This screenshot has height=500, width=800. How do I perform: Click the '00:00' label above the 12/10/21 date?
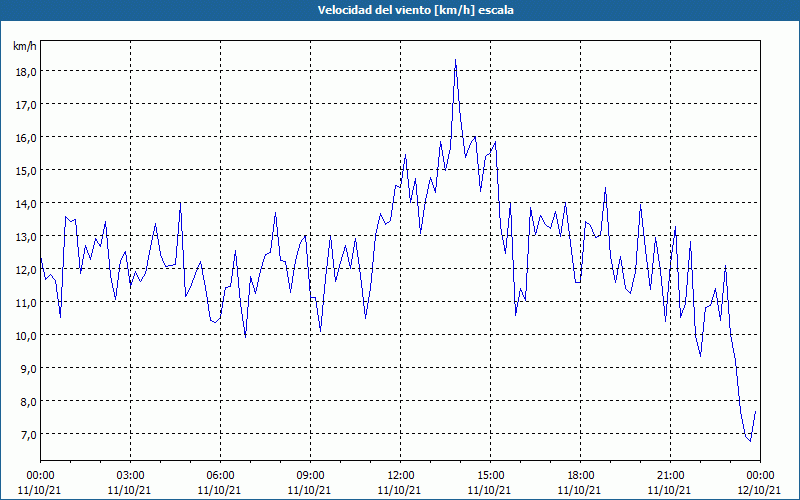760,476
